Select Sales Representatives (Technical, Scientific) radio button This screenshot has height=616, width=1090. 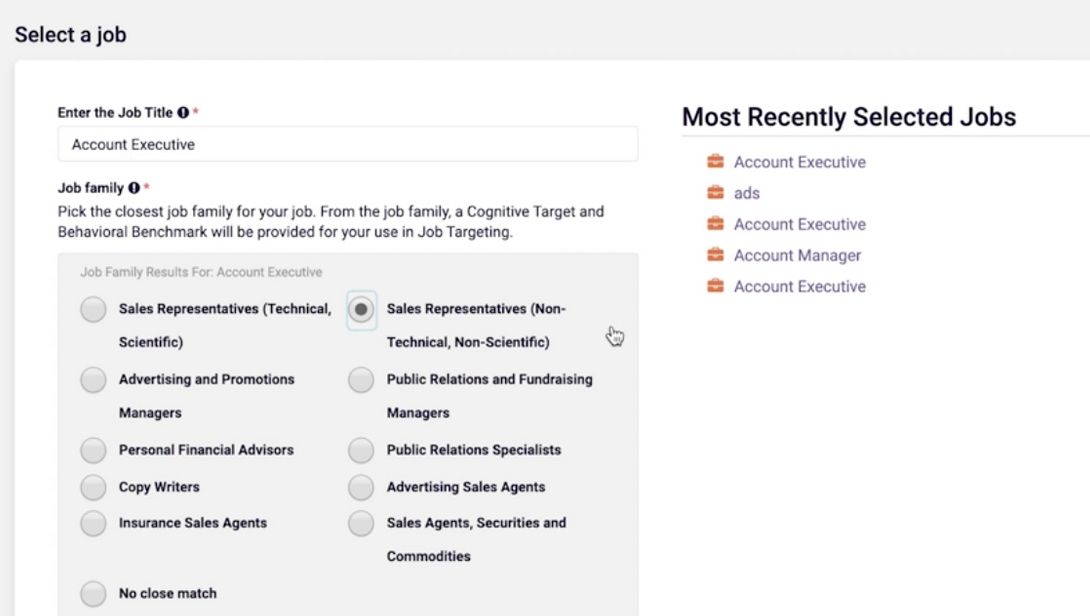pyautogui.click(x=94, y=310)
